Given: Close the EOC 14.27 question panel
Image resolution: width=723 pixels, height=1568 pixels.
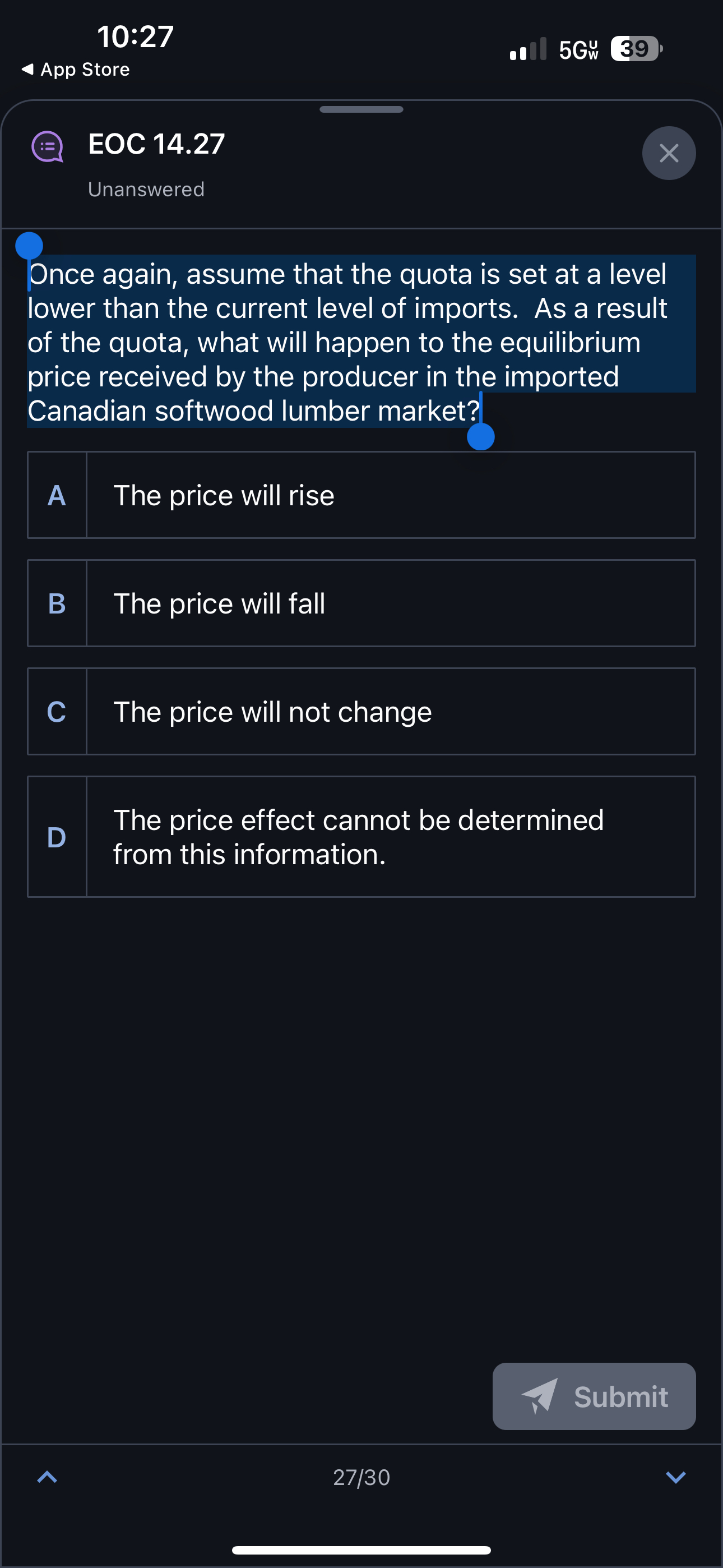Looking at the screenshot, I should [668, 153].
